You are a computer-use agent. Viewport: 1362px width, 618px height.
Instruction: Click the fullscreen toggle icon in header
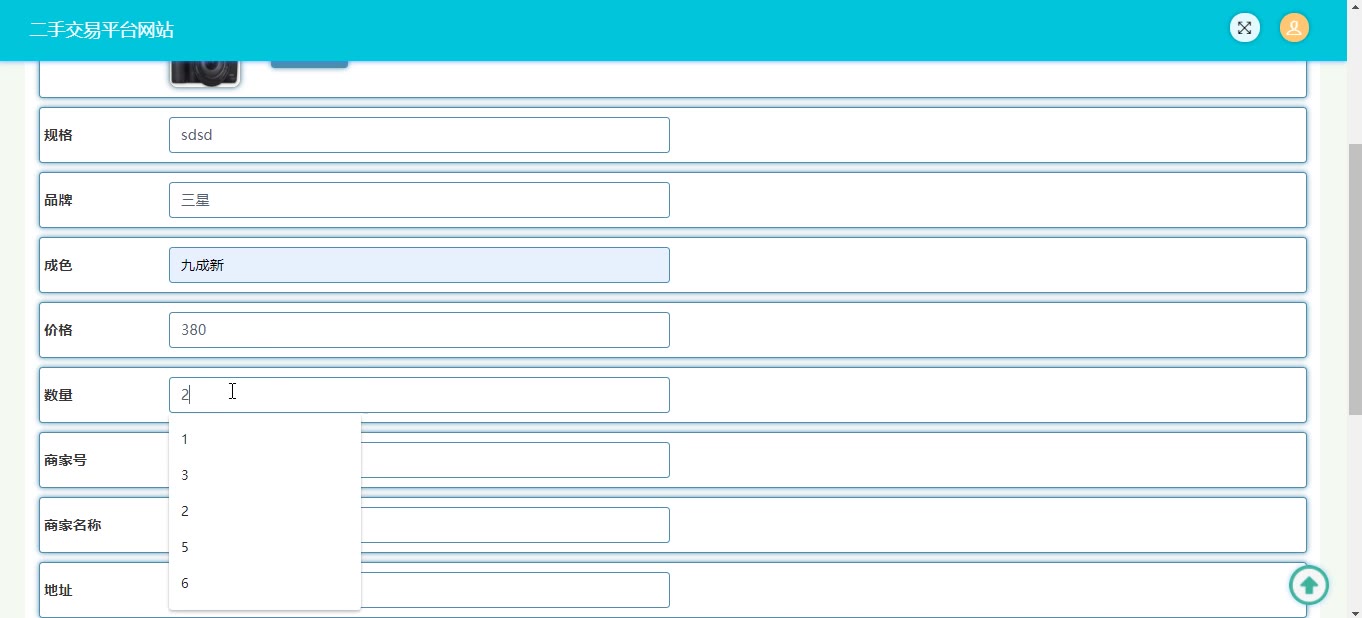pyautogui.click(x=1244, y=28)
